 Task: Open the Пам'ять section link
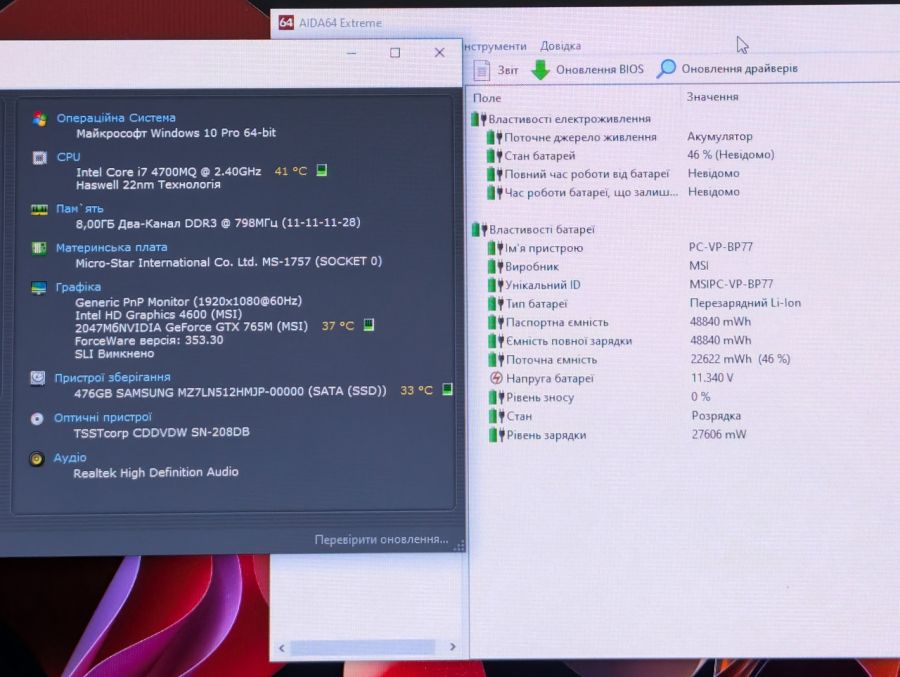pyautogui.click(x=80, y=208)
